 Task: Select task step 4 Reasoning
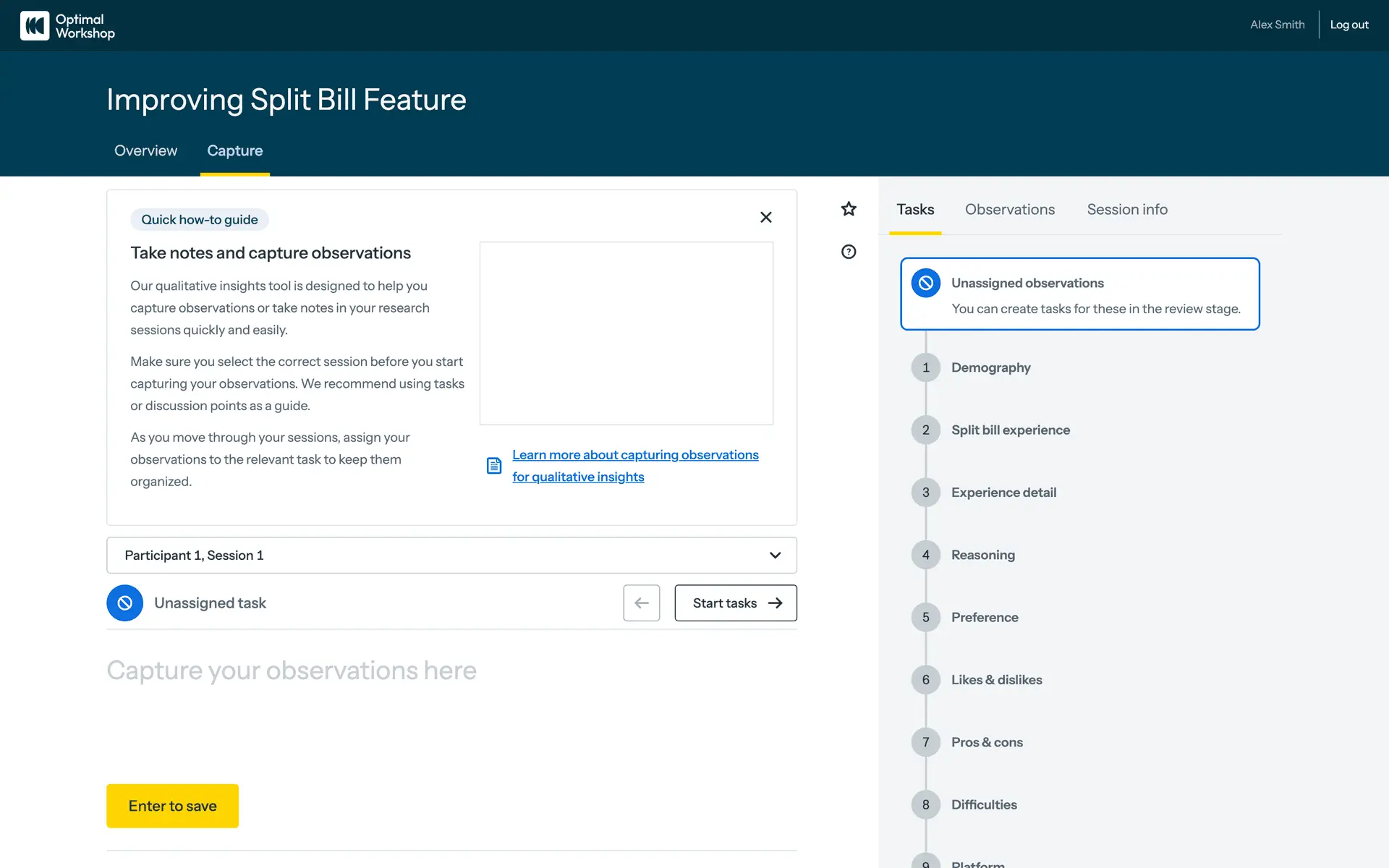click(x=982, y=555)
